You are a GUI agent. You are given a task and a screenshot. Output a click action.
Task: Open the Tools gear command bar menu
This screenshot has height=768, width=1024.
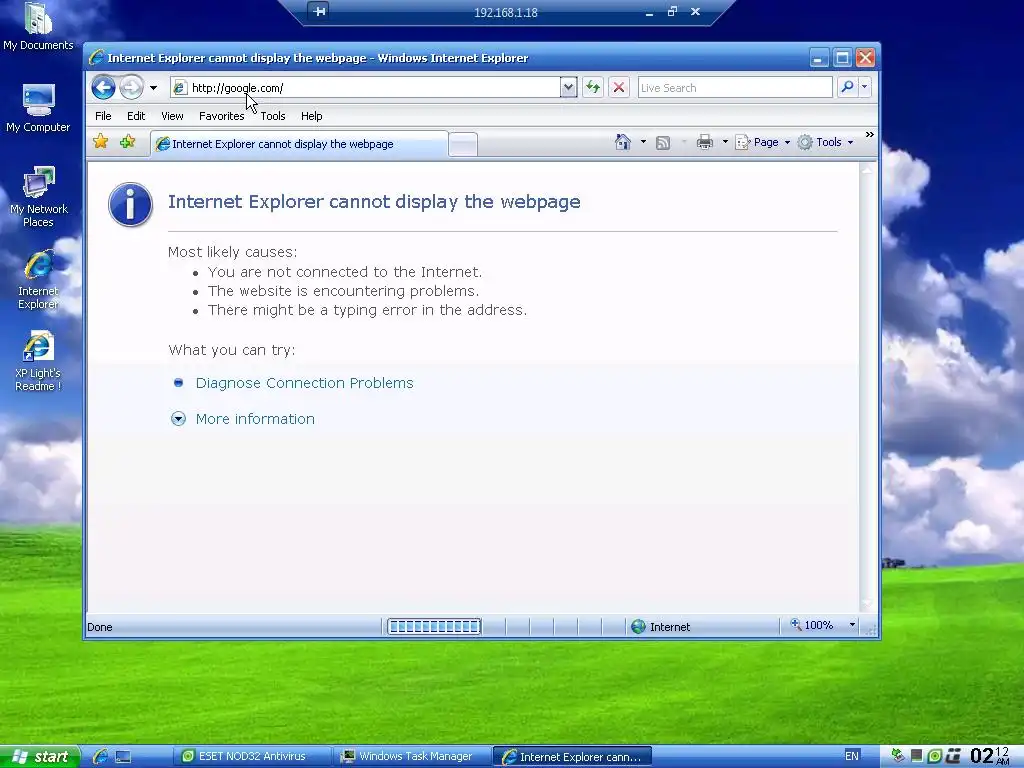[825, 142]
